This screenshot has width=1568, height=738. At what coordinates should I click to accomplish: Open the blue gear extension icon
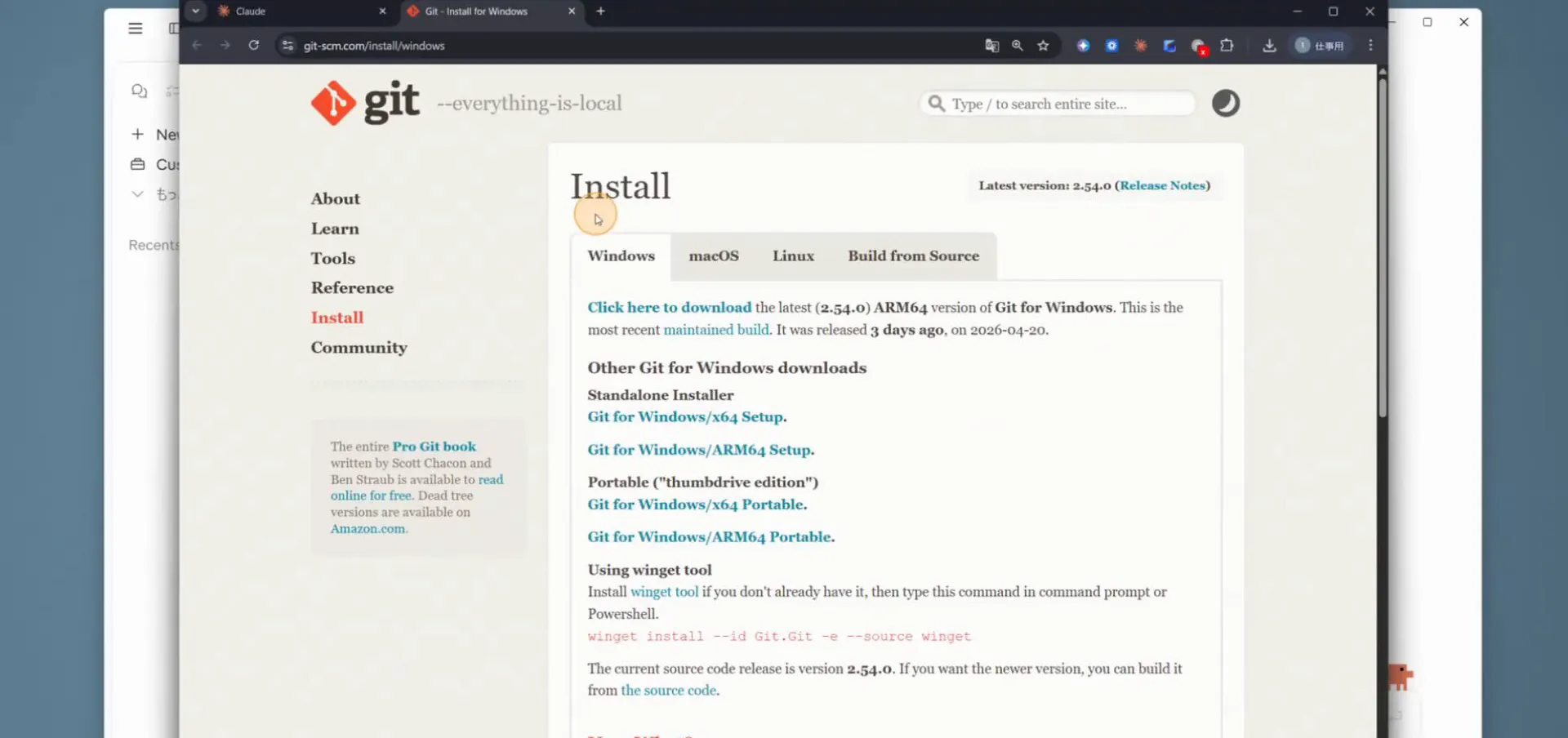coord(1111,46)
